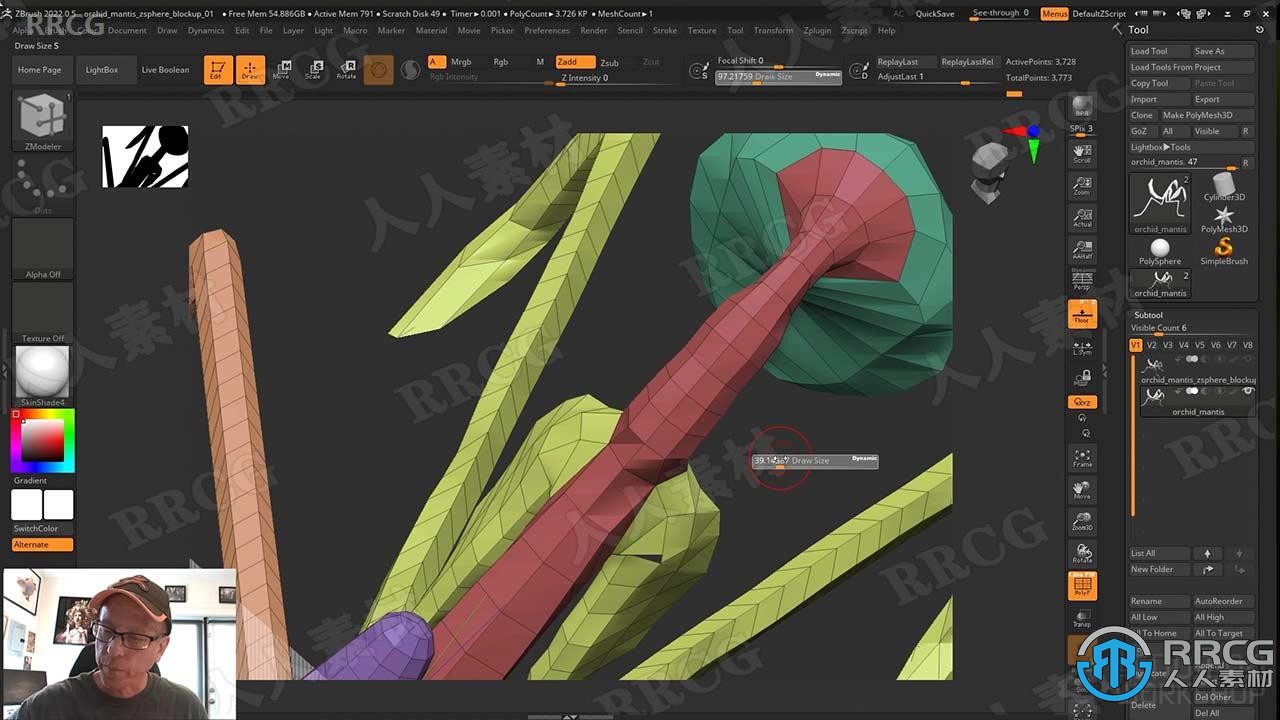The height and width of the screenshot is (720, 1280).
Task: Click the Actual size icon
Action: 1082,217
